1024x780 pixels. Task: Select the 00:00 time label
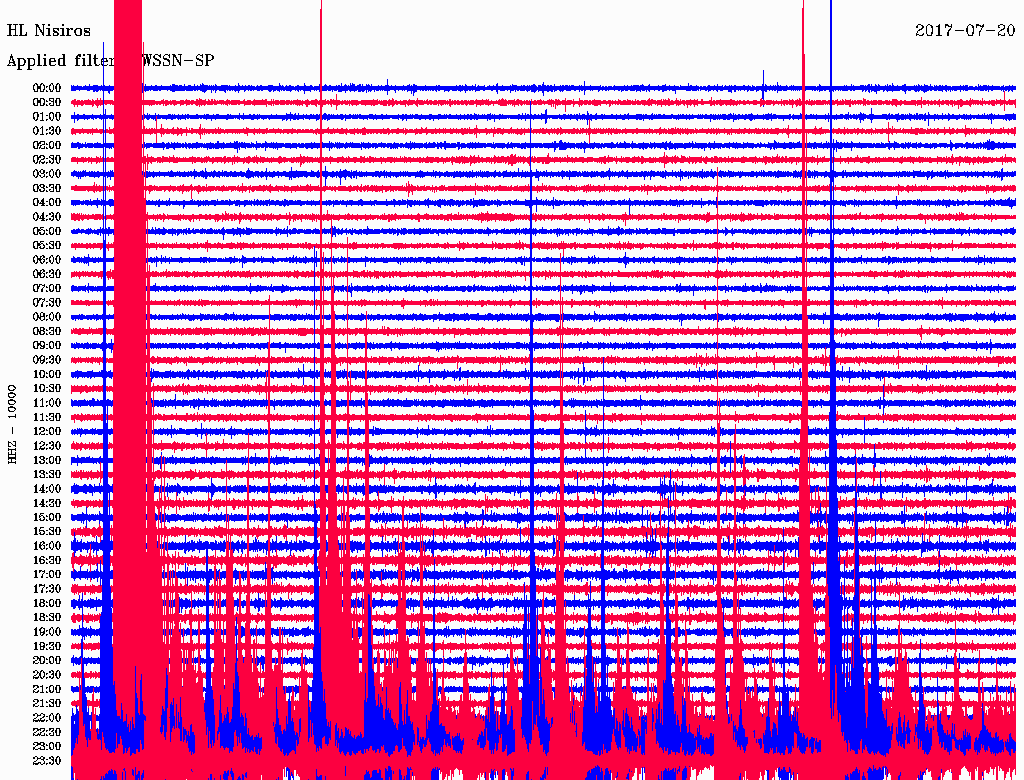point(47,88)
